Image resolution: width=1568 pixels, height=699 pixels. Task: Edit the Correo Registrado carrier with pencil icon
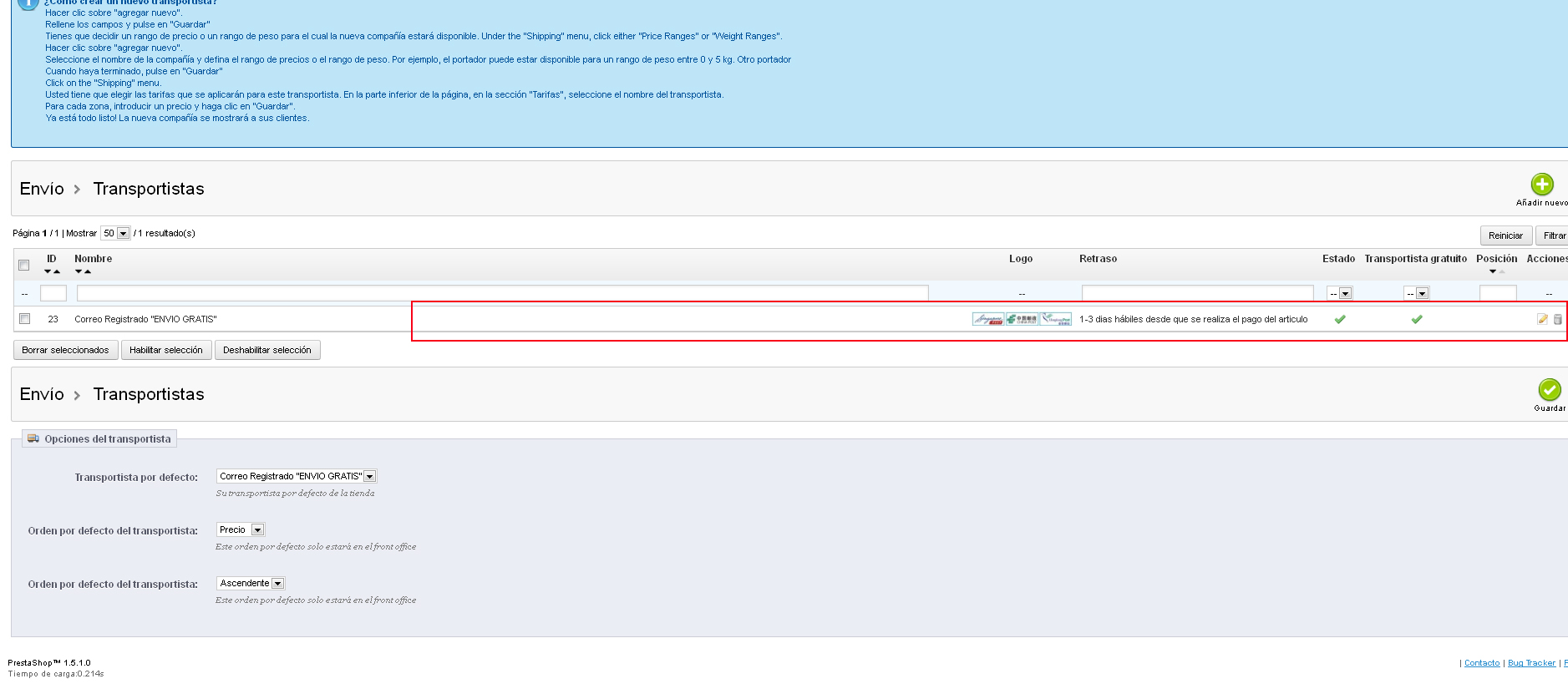(x=1542, y=319)
